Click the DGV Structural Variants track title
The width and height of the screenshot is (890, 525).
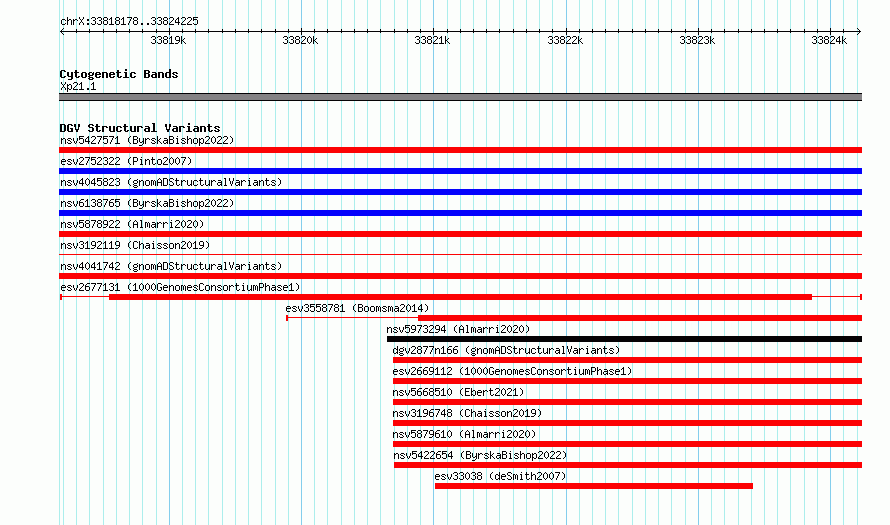[x=140, y=128]
